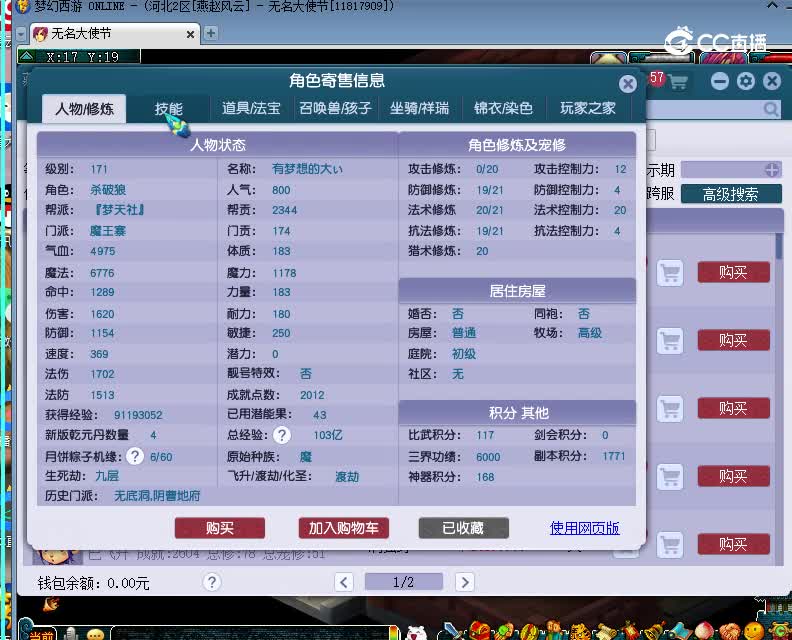Open the sword attack icon in game toolbar

451,631
